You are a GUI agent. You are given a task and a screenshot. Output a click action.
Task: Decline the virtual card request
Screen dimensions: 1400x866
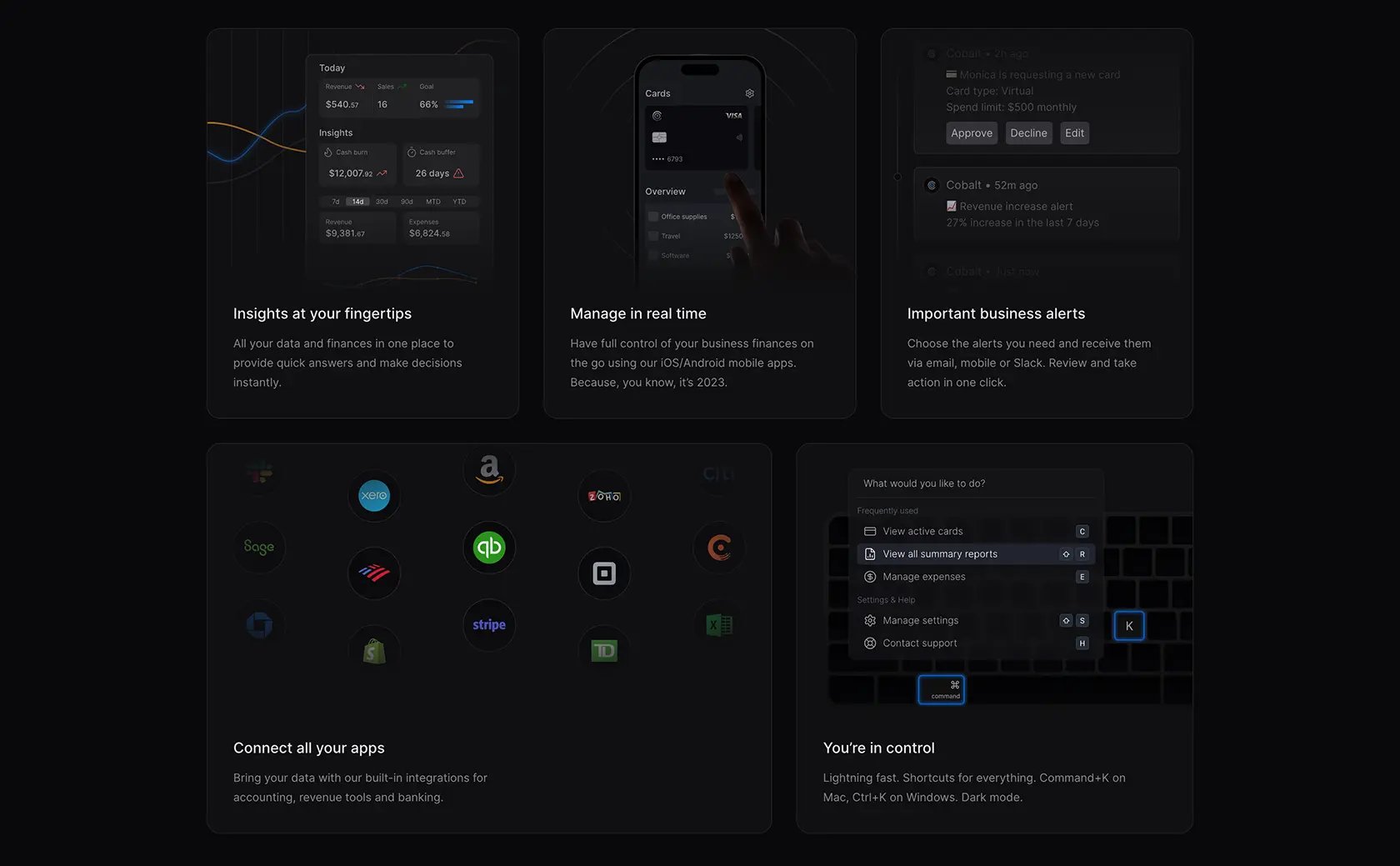1028,133
